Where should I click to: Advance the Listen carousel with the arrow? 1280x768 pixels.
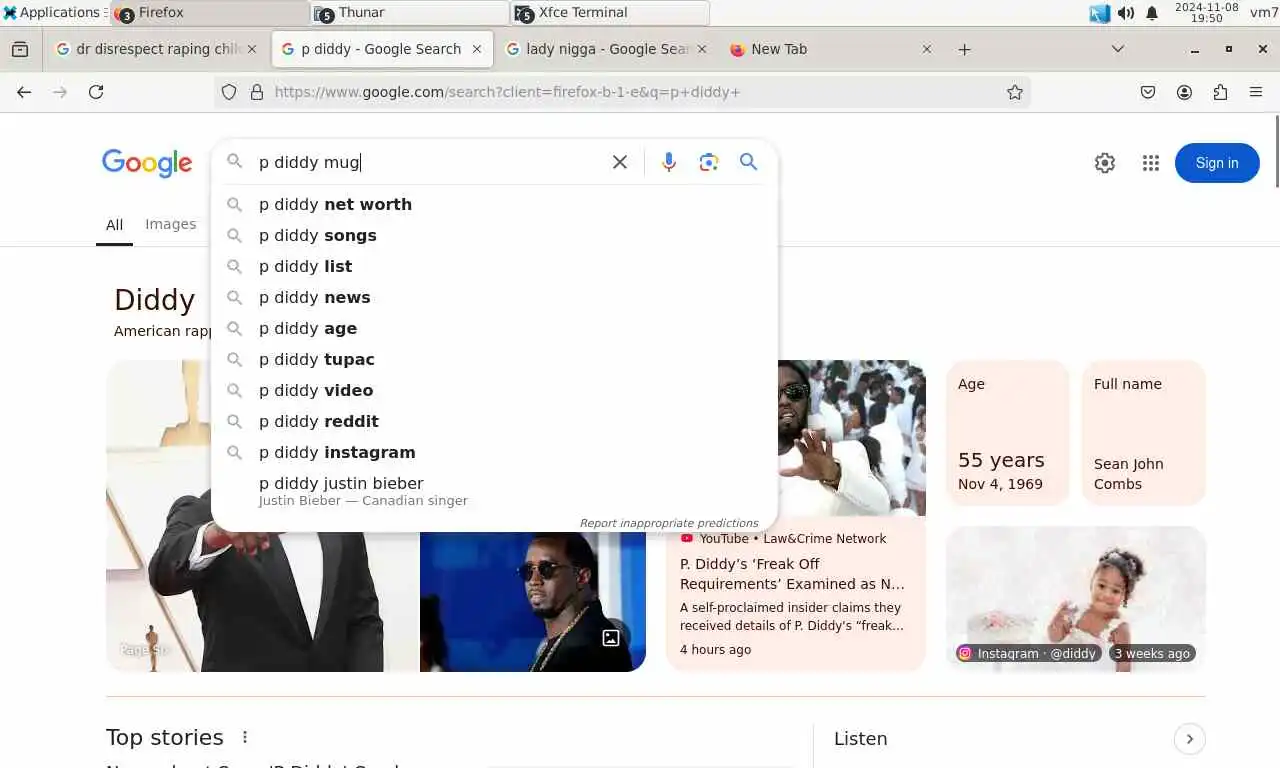point(1189,739)
